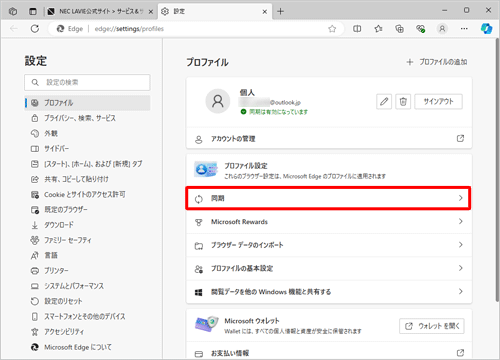Edit profile with pencil icon
The image size is (500, 360).
(384, 101)
